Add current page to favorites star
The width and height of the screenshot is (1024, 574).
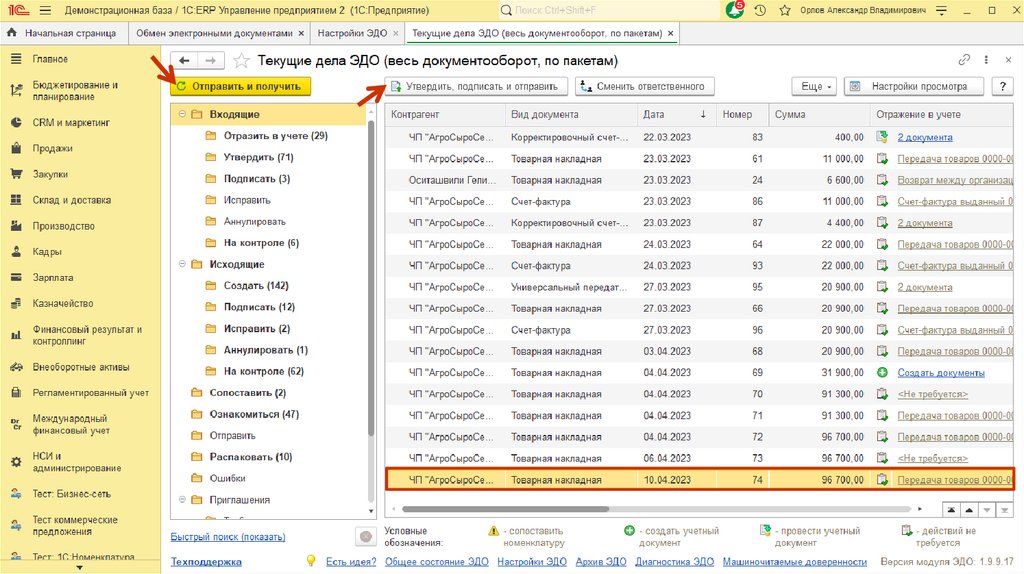click(x=243, y=60)
